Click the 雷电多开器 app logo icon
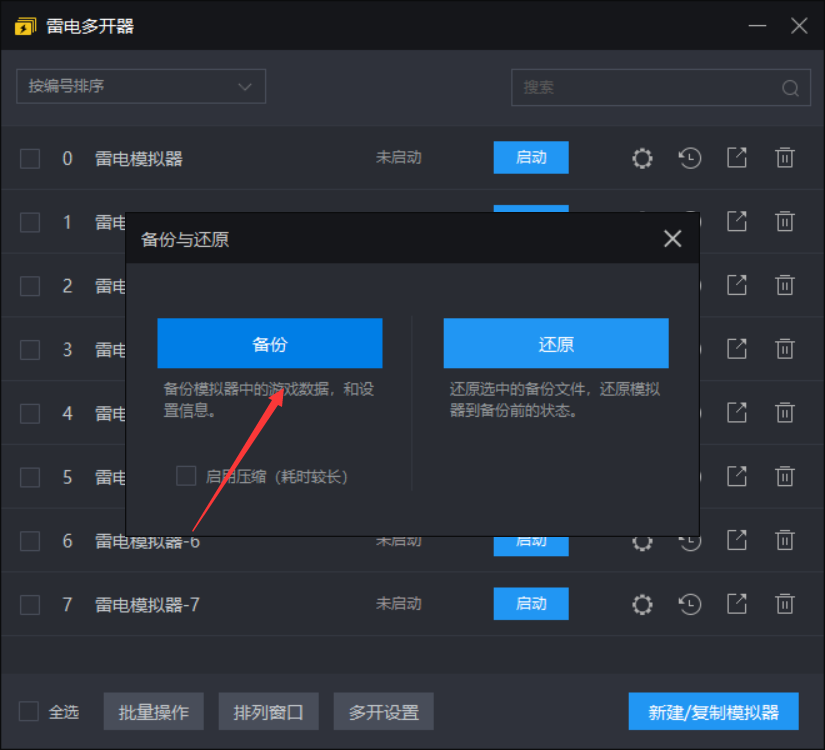This screenshot has width=825, height=750. (25, 26)
